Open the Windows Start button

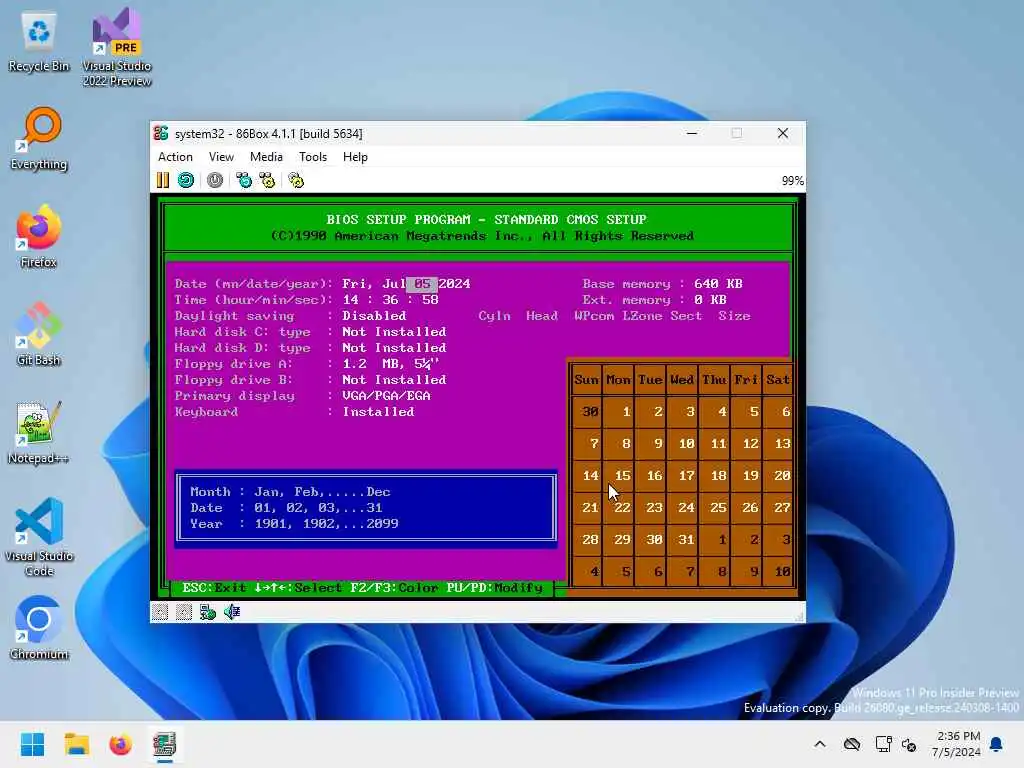click(x=32, y=744)
